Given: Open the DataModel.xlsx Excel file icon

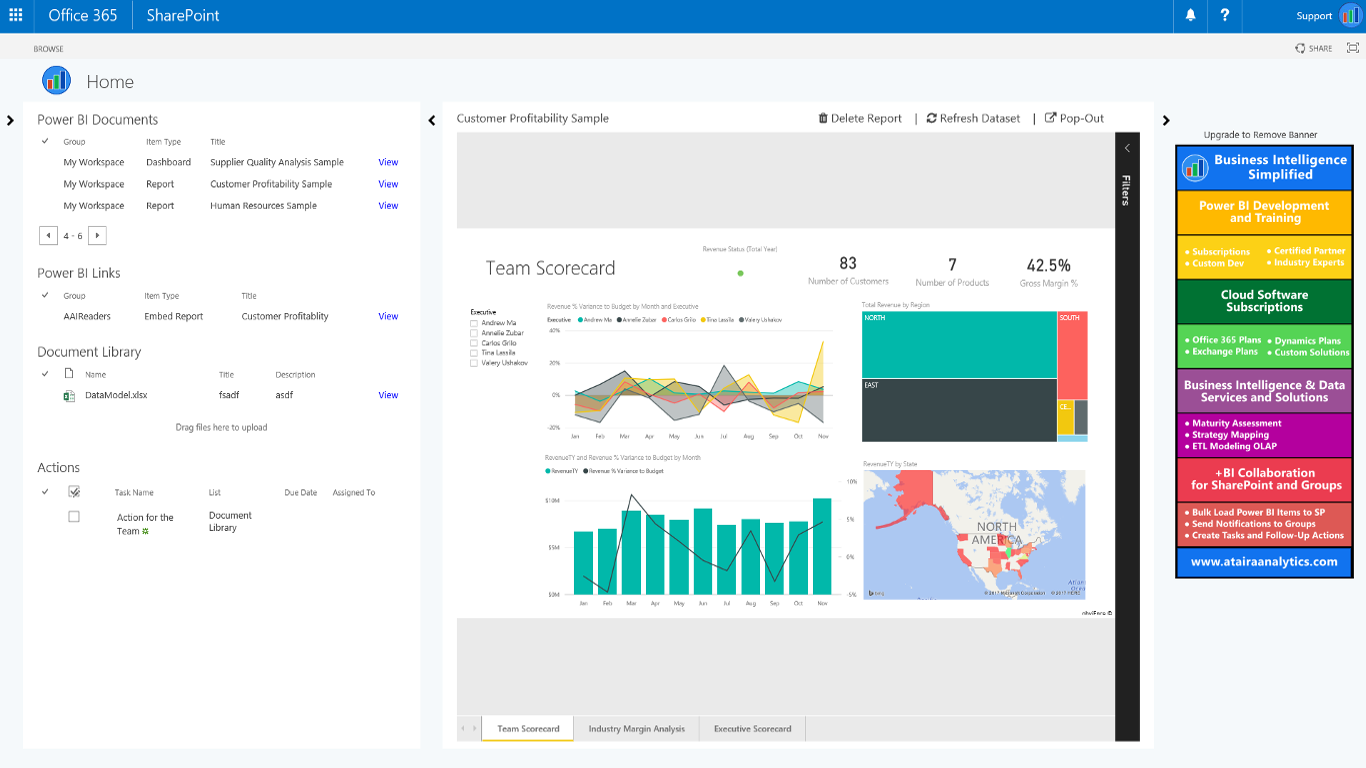Looking at the screenshot, I should (69, 395).
